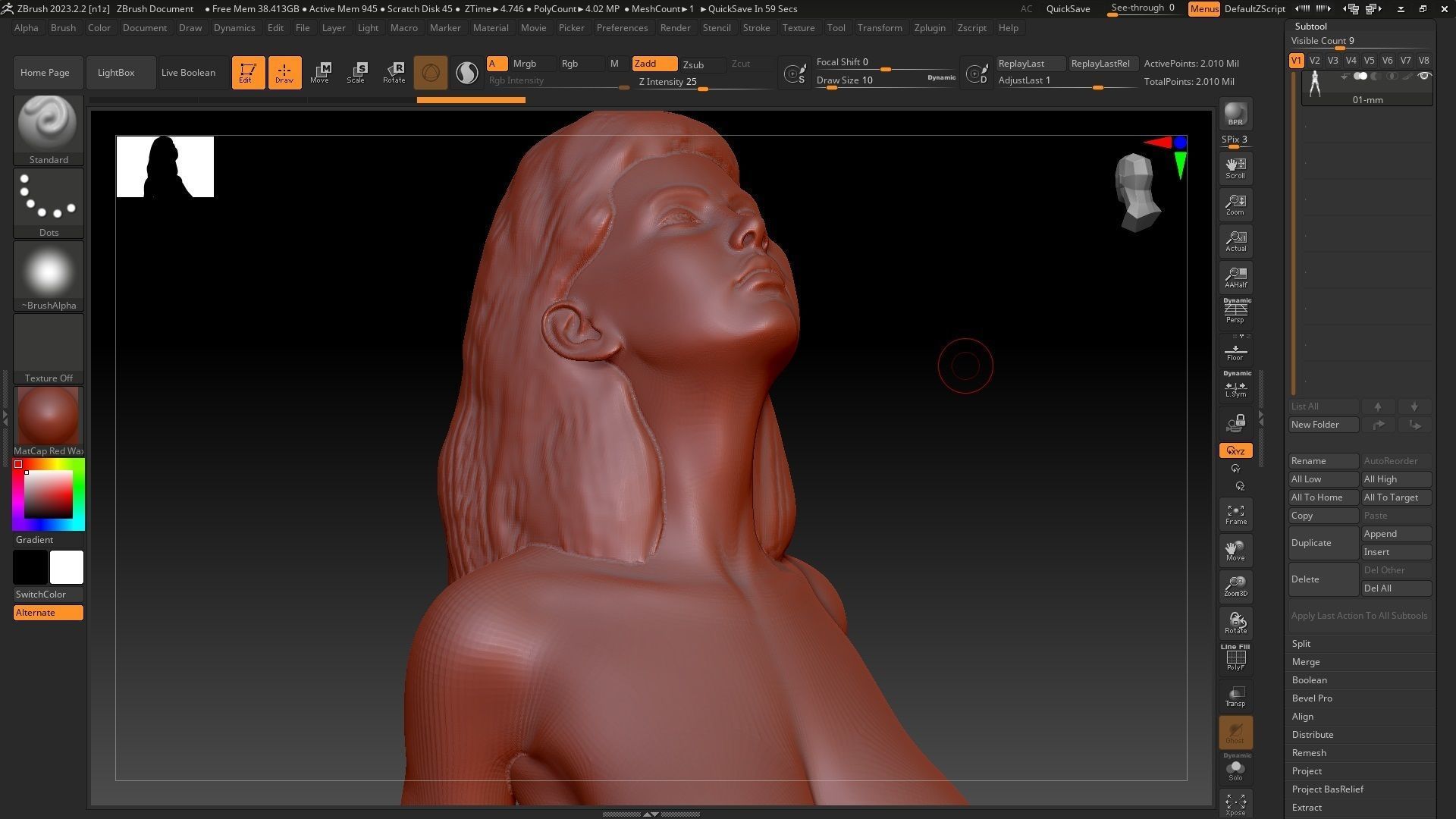The width and height of the screenshot is (1456, 819).
Task: Click the right-shelf Rotate view icon
Action: click(1235, 623)
